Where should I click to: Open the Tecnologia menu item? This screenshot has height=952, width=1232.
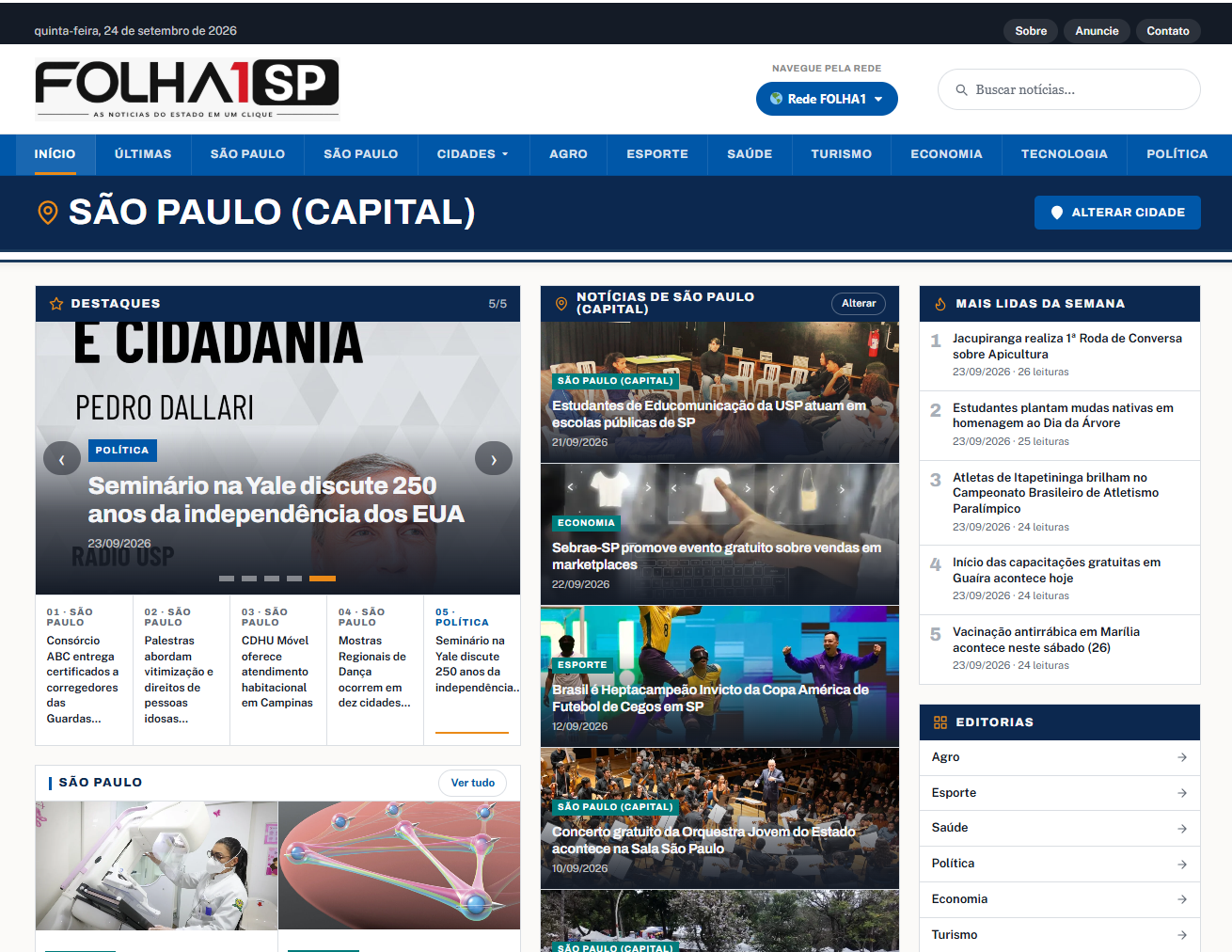point(1065,154)
